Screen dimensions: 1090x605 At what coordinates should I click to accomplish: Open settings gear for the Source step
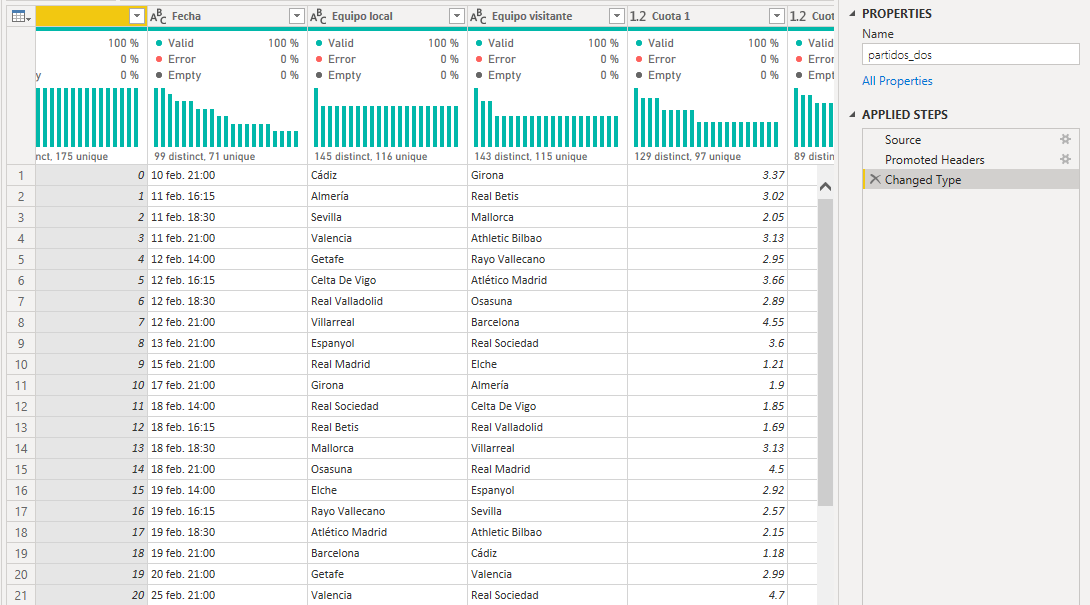pos(1065,139)
